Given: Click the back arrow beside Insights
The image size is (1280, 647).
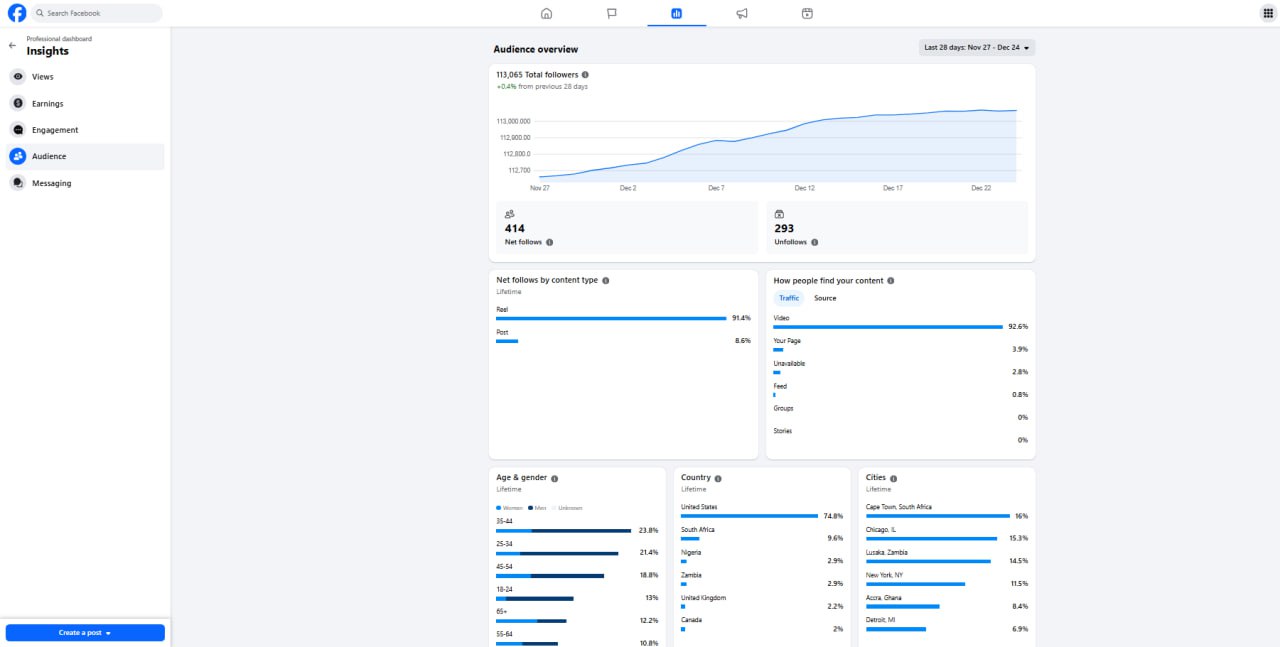Looking at the screenshot, I should pyautogui.click(x=12, y=46).
